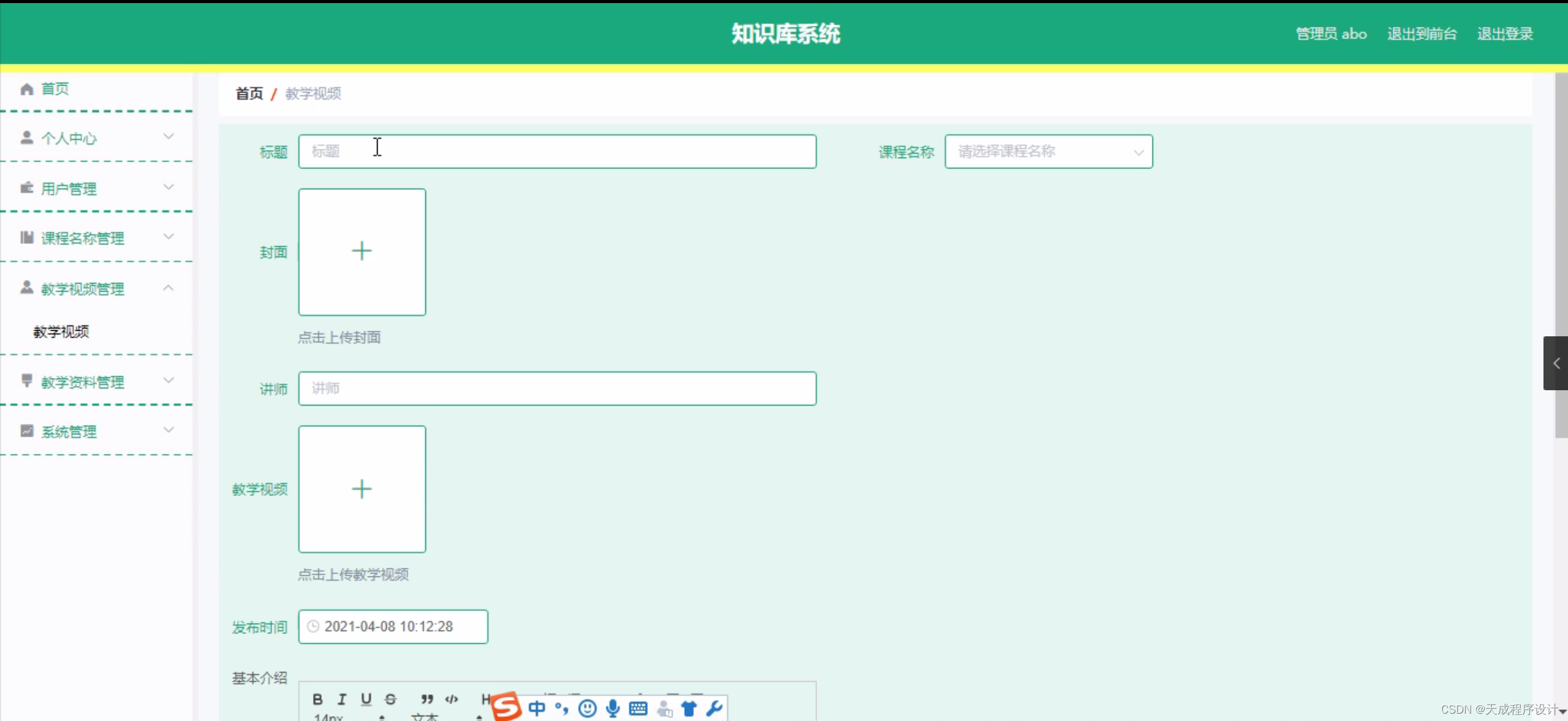Open the 用户管理 sidebar menu
Image resolution: width=1568 pixels, height=721 pixels.
(97, 189)
